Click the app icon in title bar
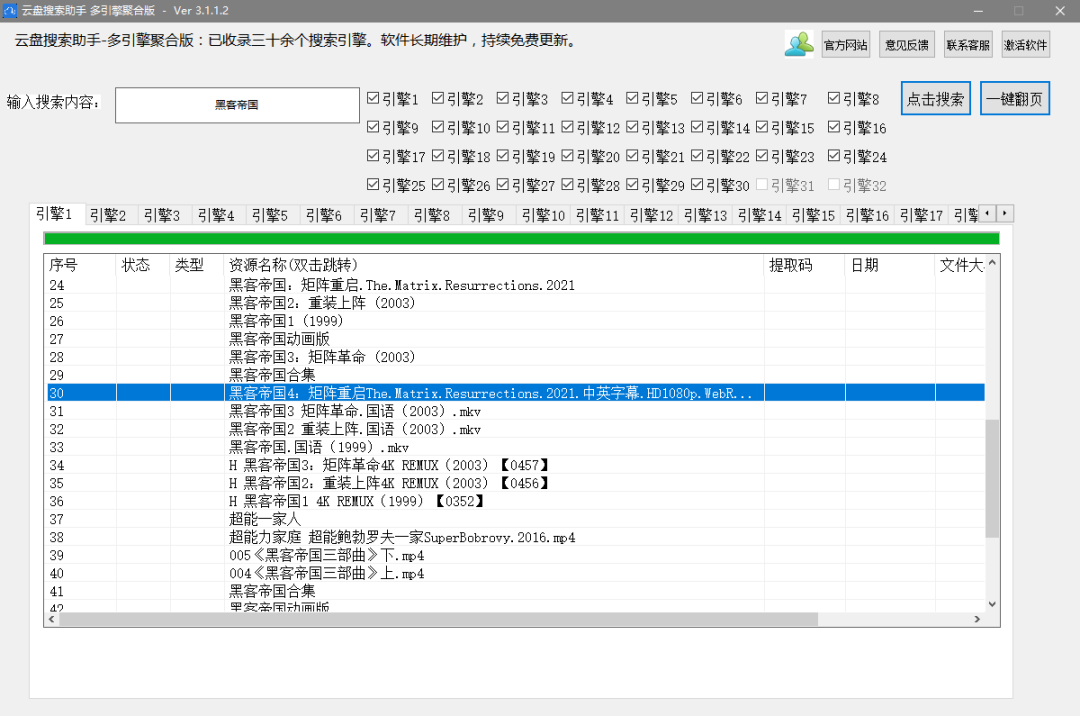 [x=10, y=10]
